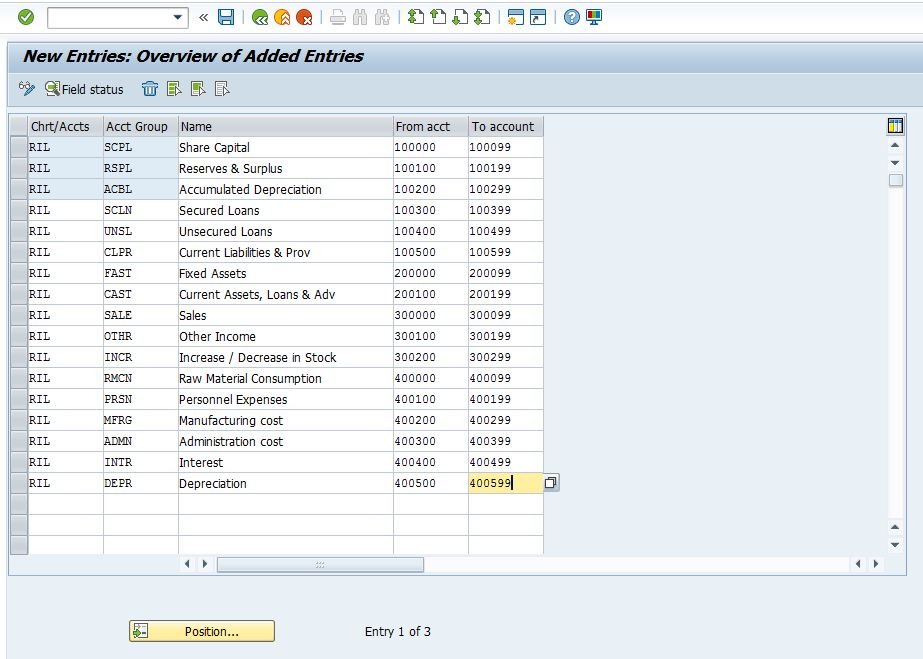
Task: Click the Position... button
Action: point(202,631)
